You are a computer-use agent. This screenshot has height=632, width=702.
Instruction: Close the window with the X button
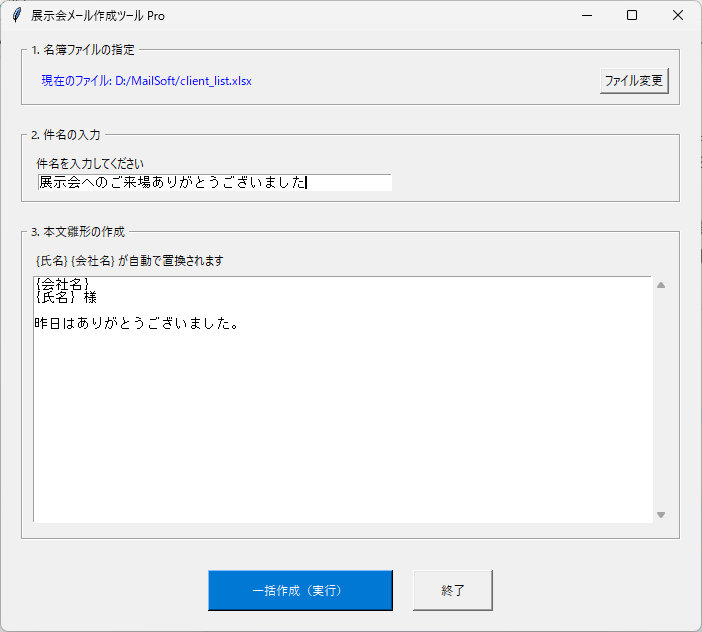[x=678, y=15]
